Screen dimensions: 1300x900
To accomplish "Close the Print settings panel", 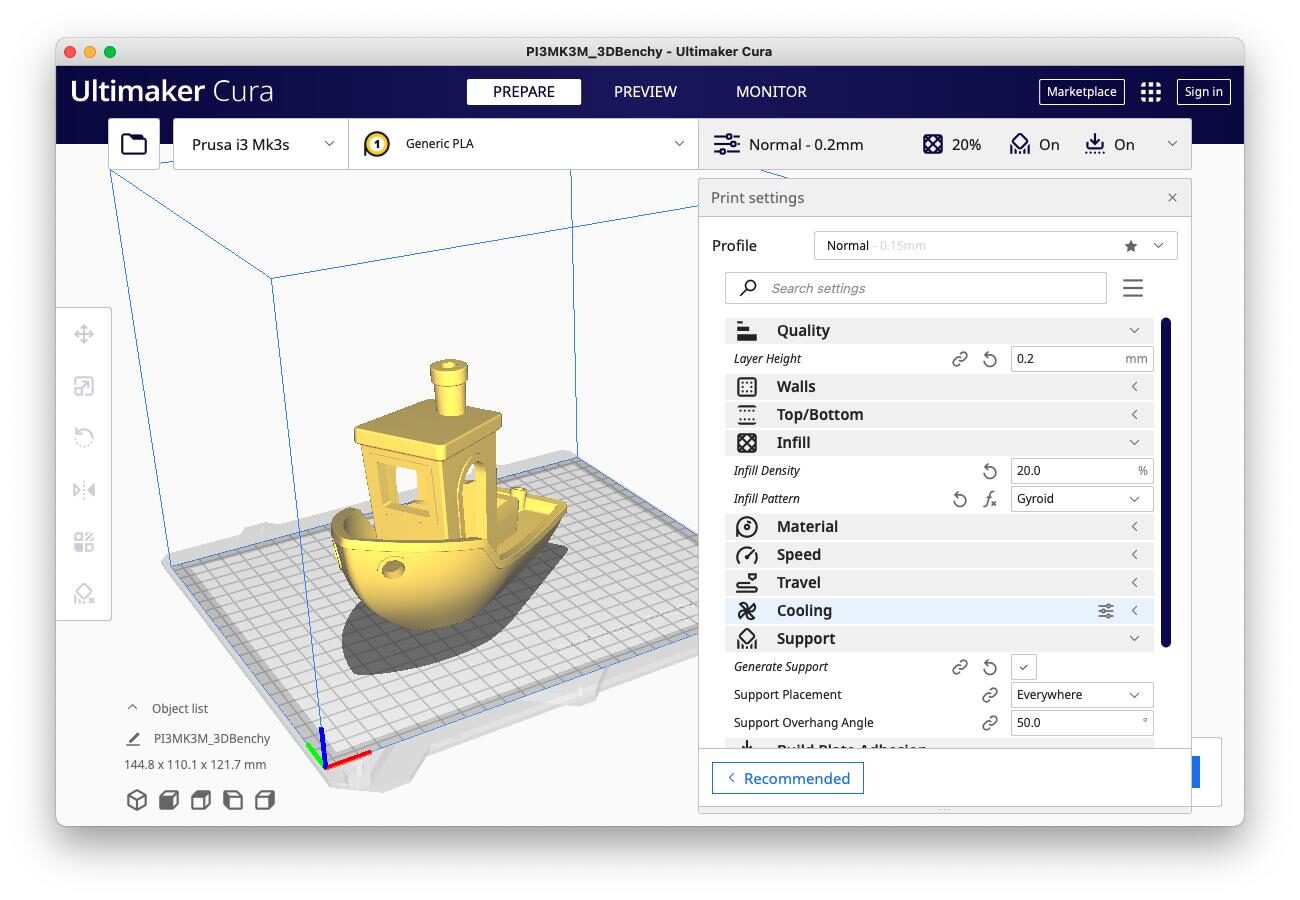I will (x=1172, y=198).
